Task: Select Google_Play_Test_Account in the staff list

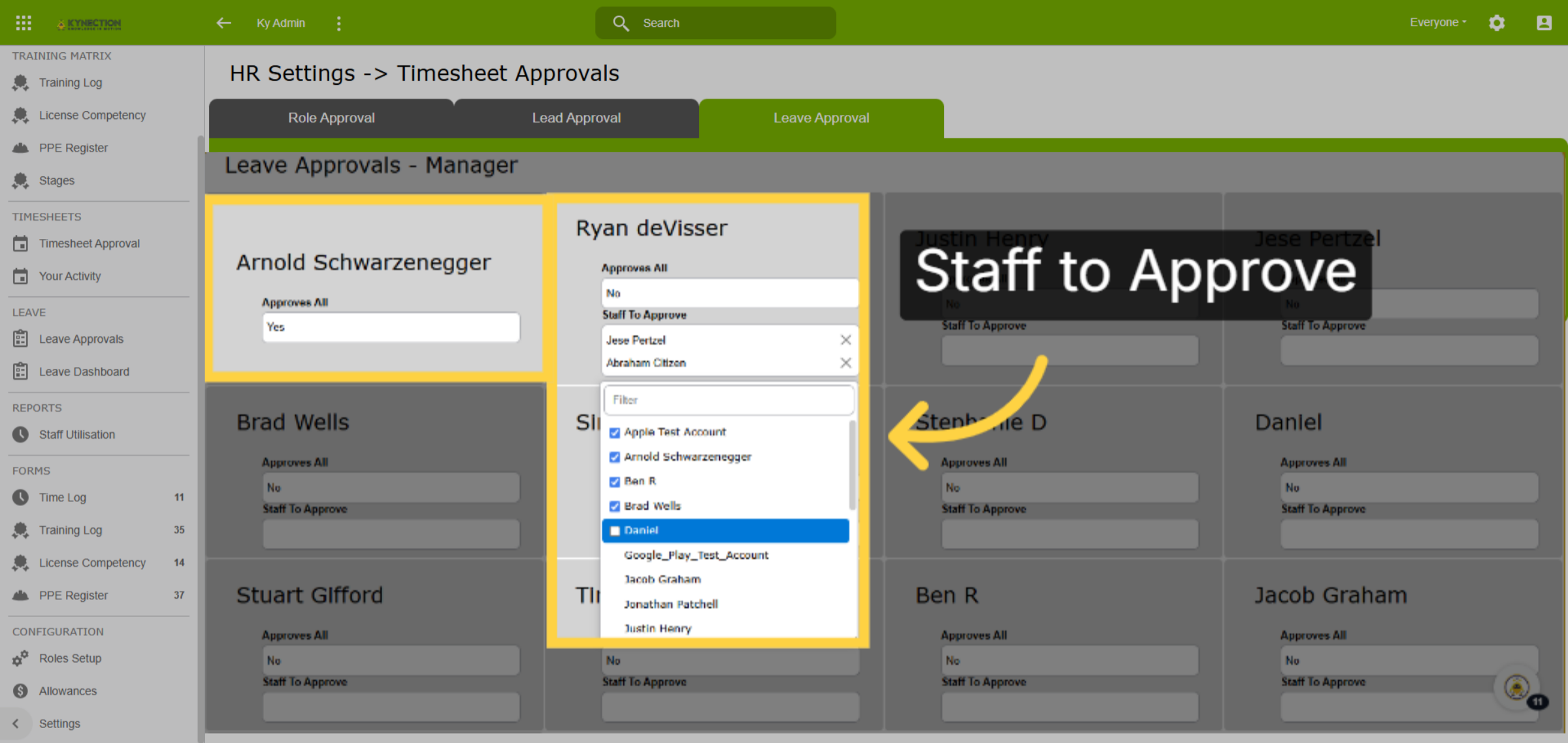Action: pyautogui.click(x=696, y=555)
